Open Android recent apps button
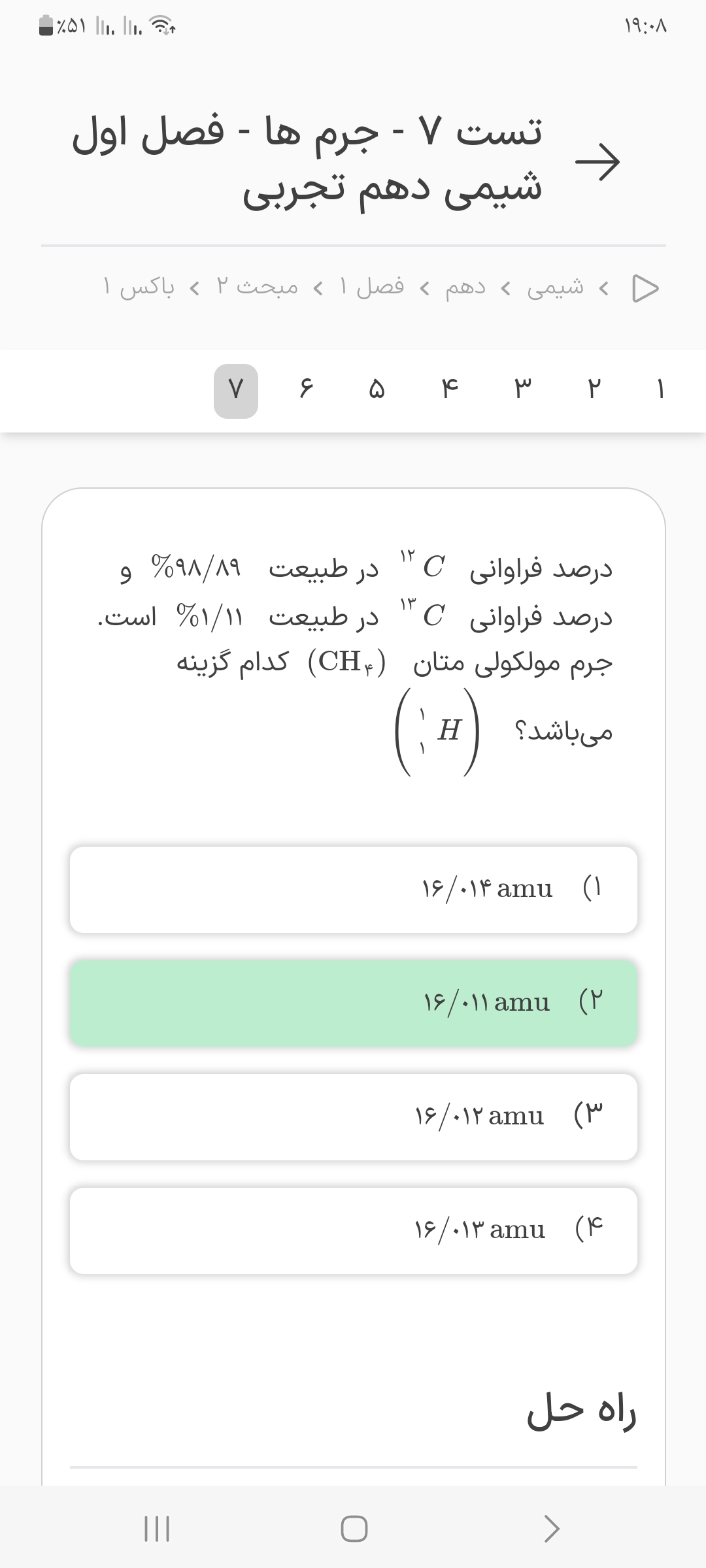 pyautogui.click(x=156, y=1529)
